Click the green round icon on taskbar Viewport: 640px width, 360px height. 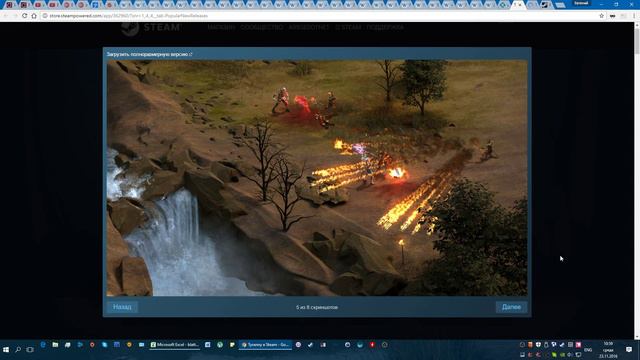click(x=220, y=345)
